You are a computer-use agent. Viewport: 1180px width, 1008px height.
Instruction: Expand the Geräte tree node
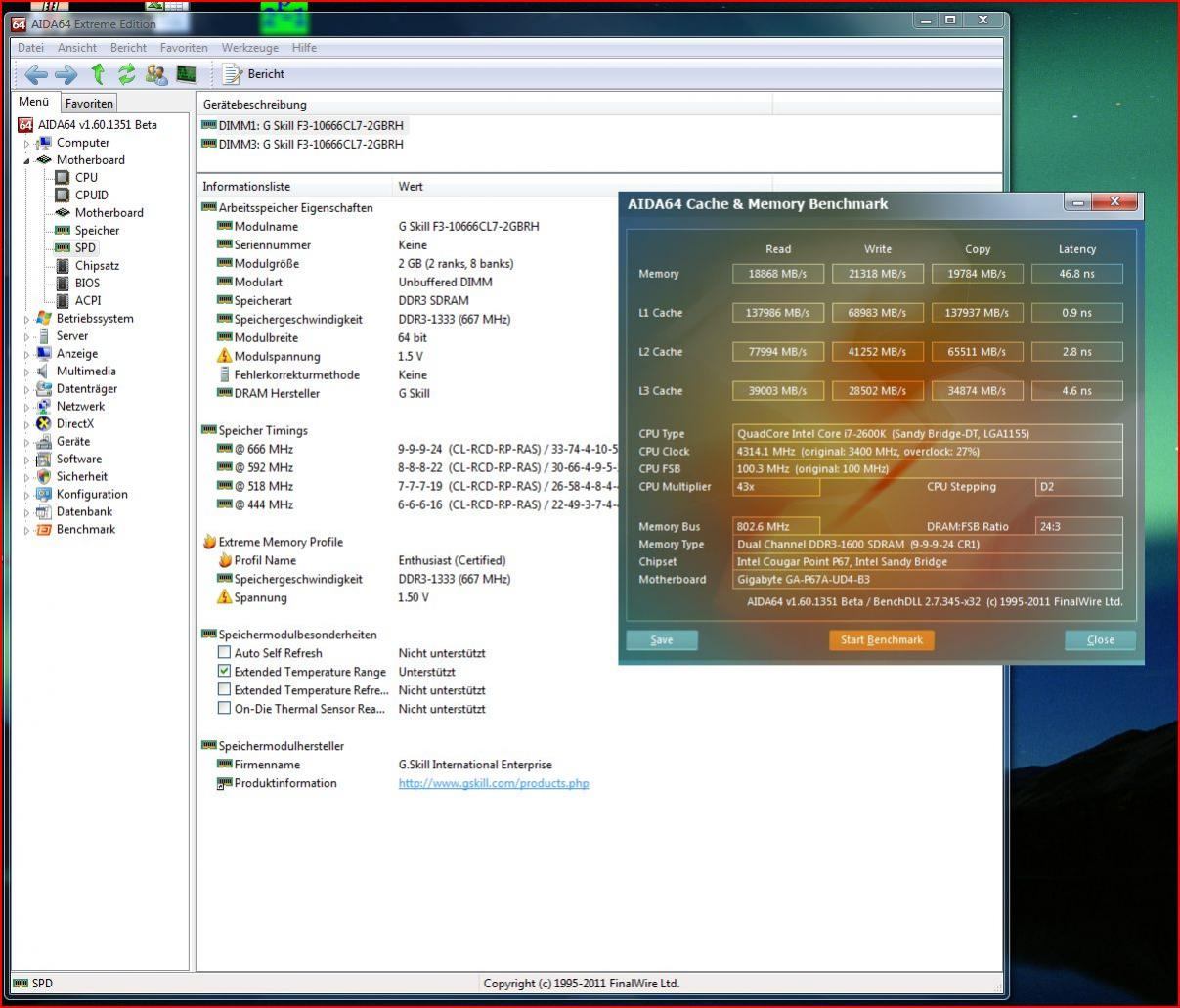pos(27,442)
